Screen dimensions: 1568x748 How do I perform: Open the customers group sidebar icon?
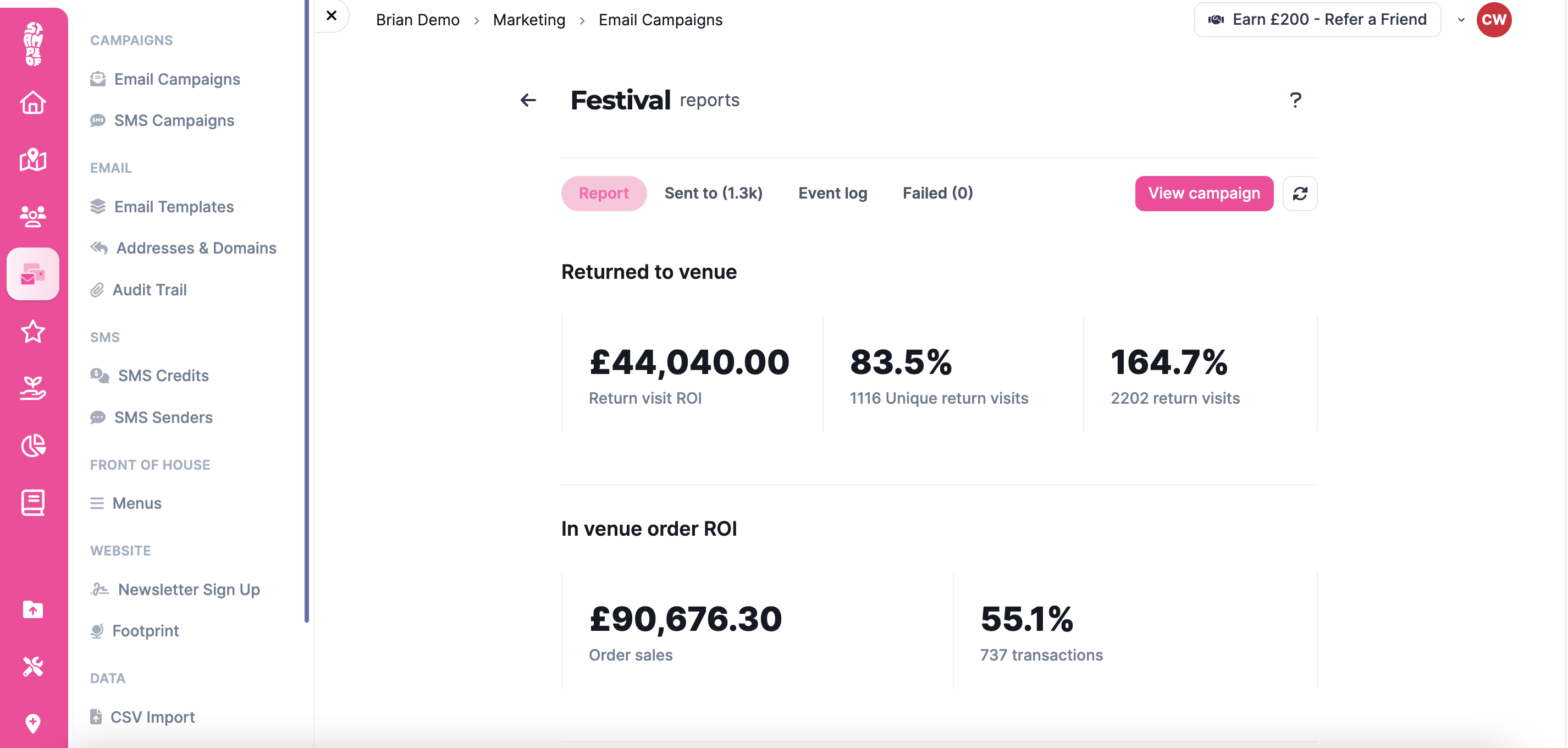[33, 216]
